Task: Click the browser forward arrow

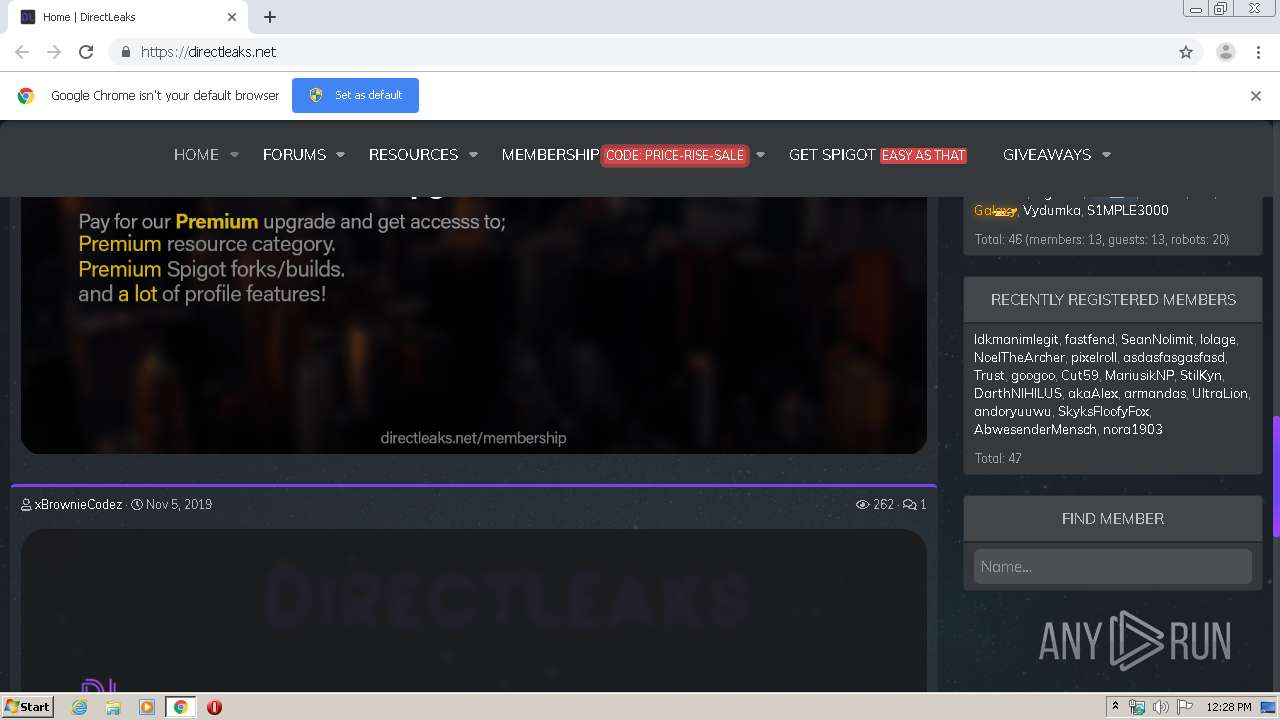Action: pyautogui.click(x=54, y=52)
